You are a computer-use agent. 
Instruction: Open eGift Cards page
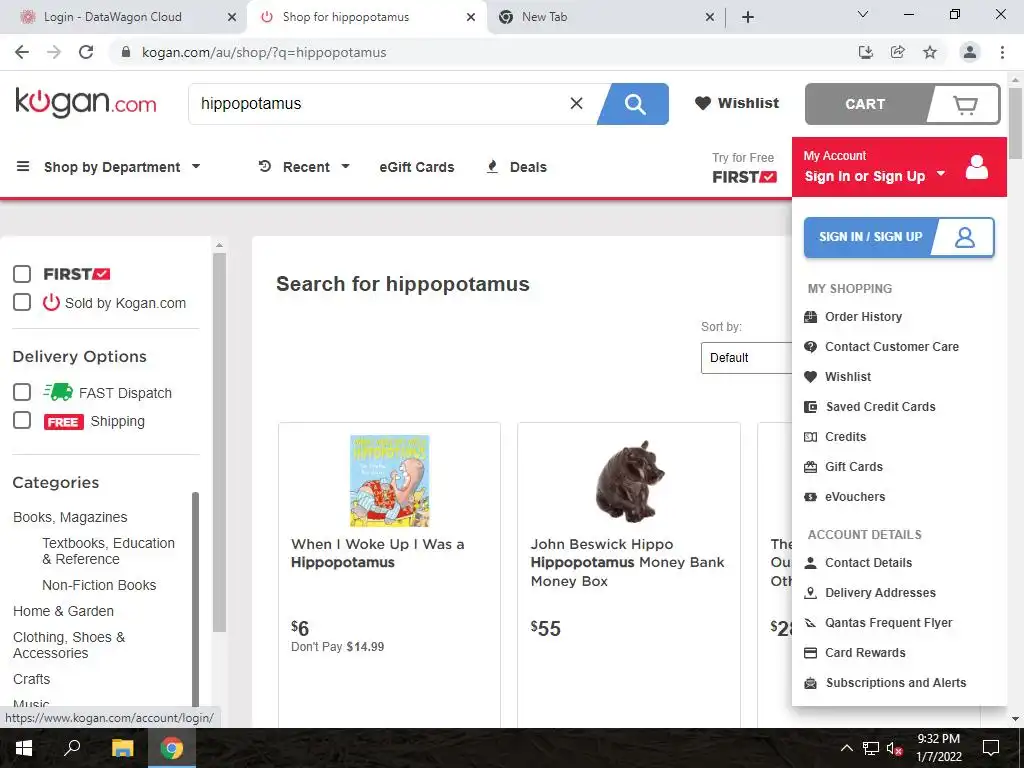tap(417, 167)
